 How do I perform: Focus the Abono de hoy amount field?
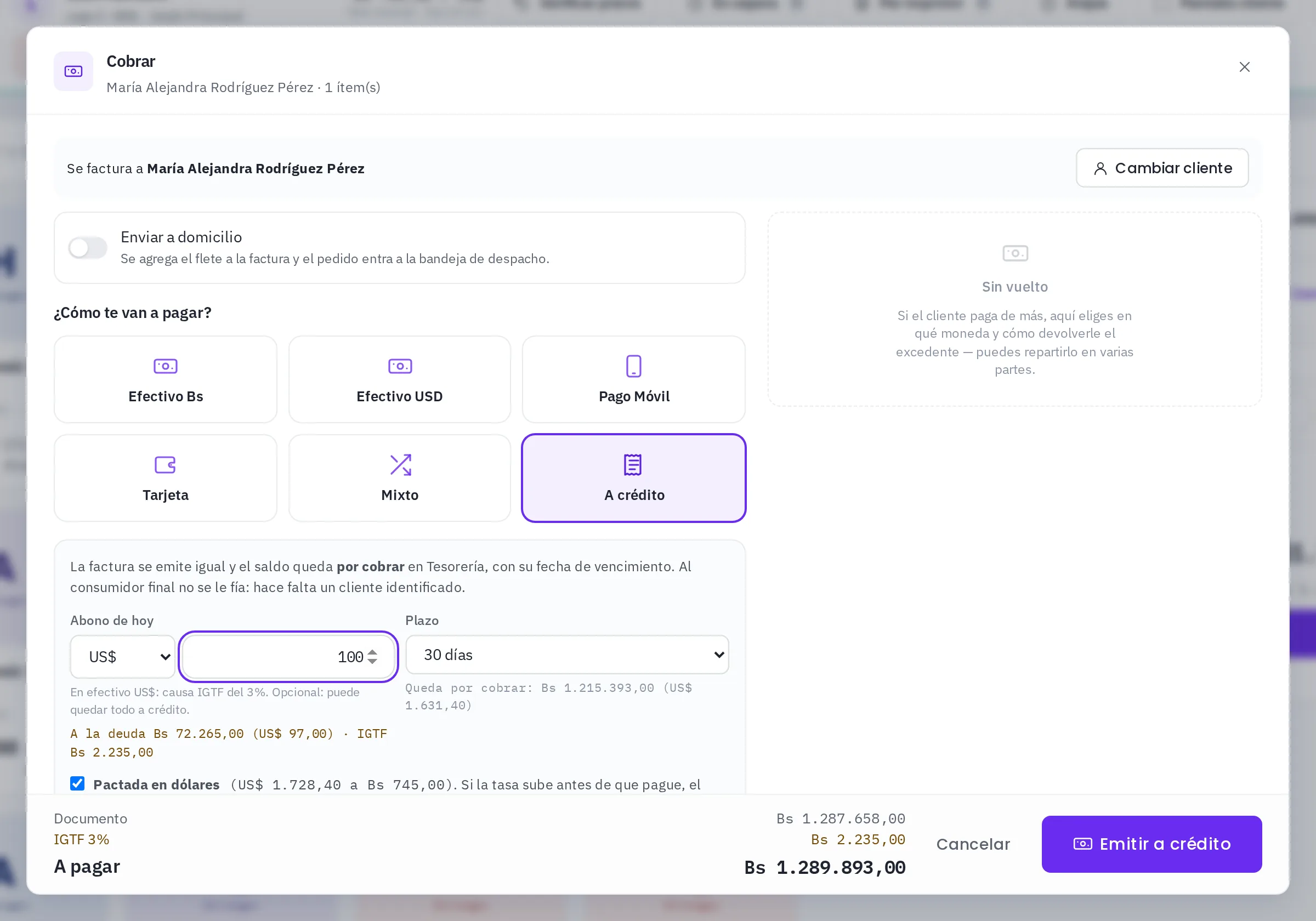click(x=288, y=657)
